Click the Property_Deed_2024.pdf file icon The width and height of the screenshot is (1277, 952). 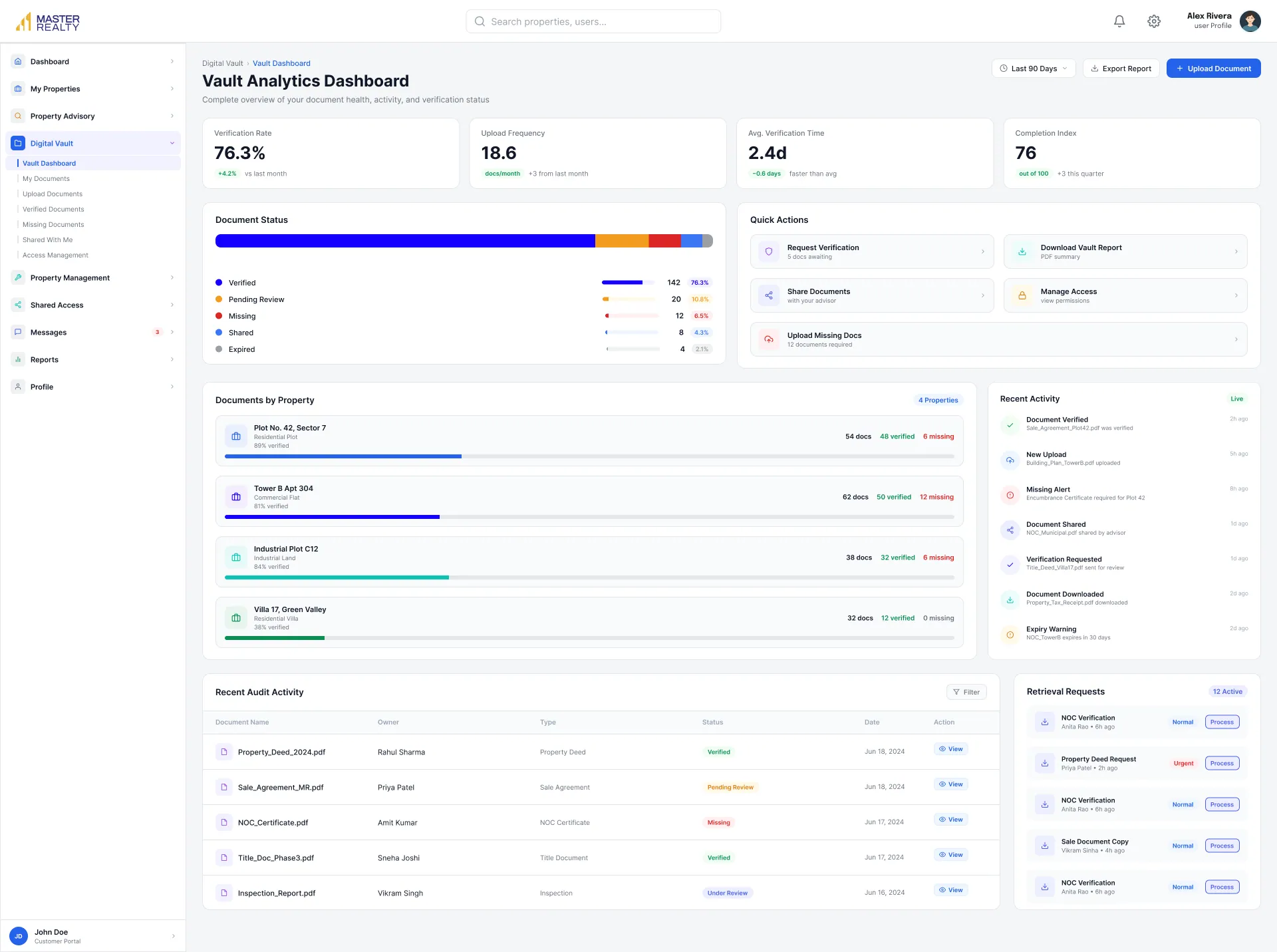(224, 752)
